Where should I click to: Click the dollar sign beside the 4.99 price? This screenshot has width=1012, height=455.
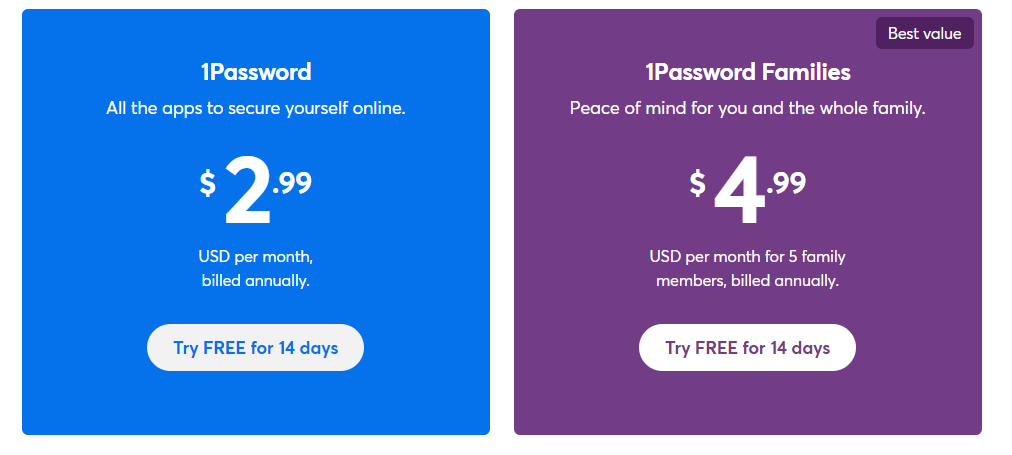point(698,183)
